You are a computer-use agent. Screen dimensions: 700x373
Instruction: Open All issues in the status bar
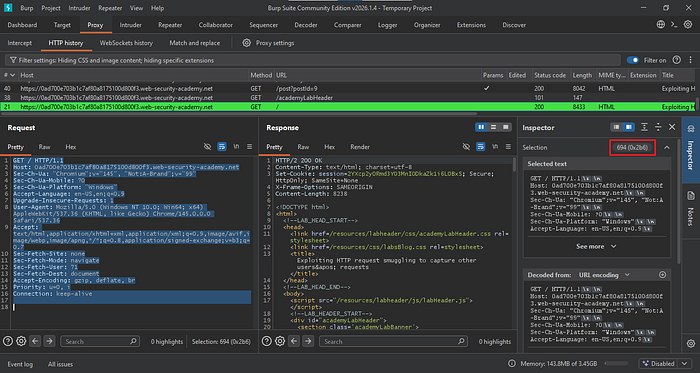point(60,364)
